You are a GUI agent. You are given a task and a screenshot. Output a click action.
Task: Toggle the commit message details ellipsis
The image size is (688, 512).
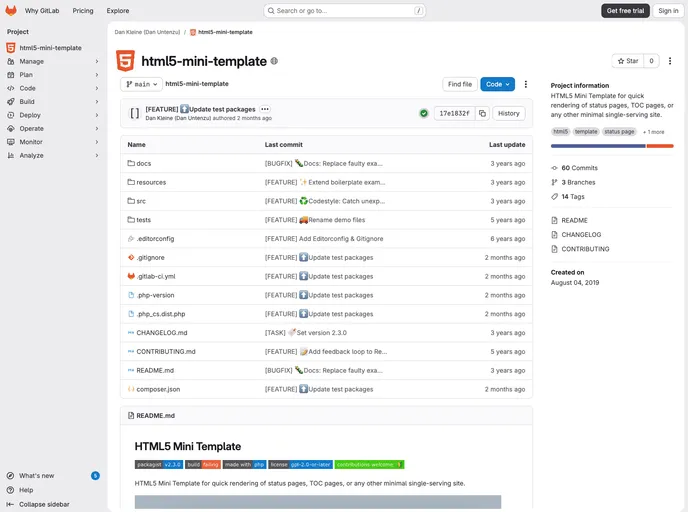click(x=265, y=109)
